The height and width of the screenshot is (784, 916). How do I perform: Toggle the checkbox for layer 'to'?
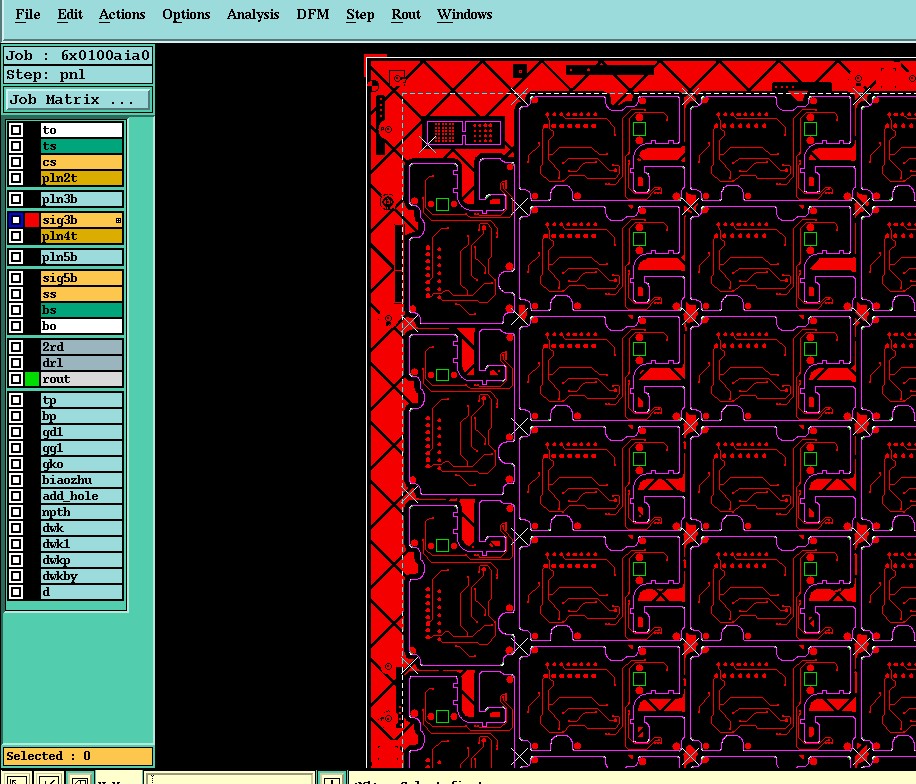click(16, 130)
